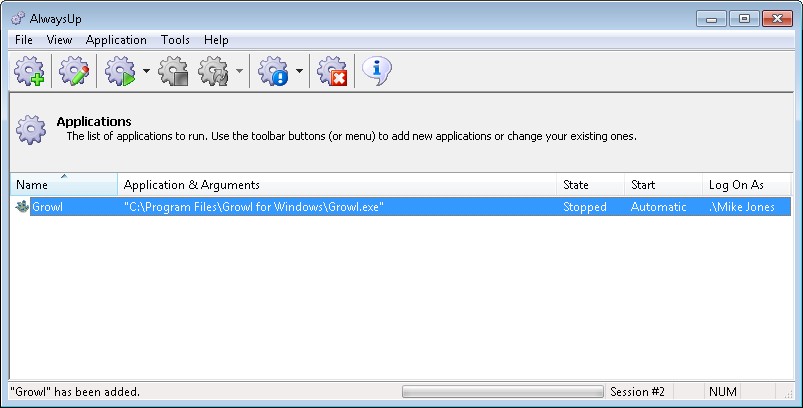The height and width of the screenshot is (408, 803).
Task: Click the Growl.exe path cell
Action: pos(253,207)
